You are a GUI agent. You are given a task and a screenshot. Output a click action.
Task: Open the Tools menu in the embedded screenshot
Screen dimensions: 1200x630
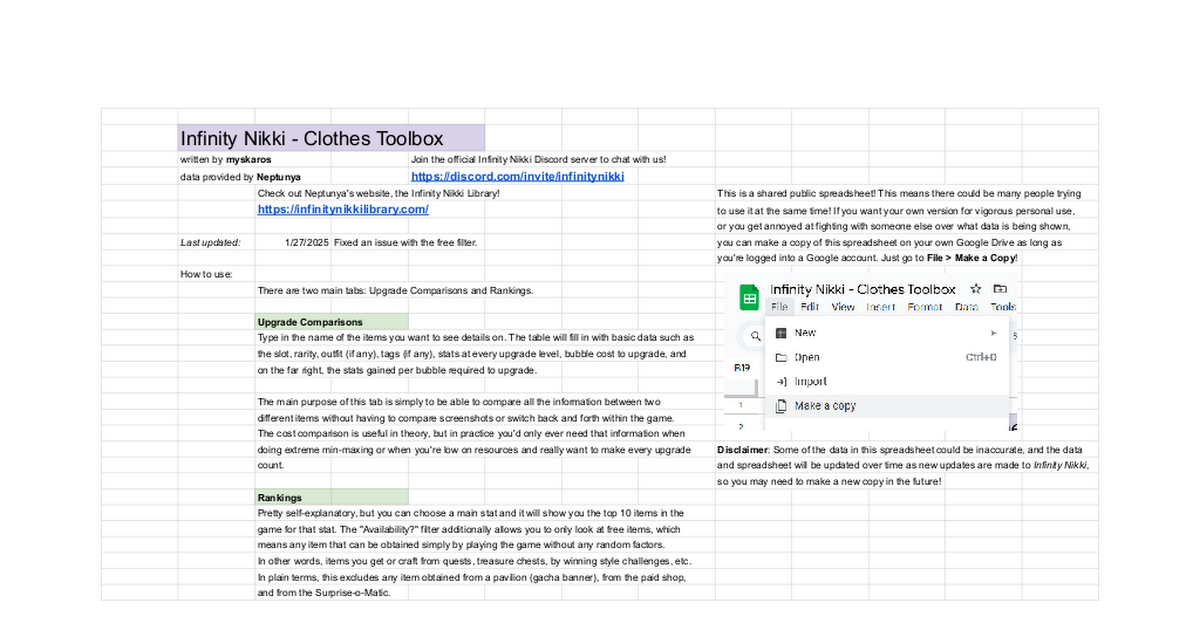point(1003,307)
